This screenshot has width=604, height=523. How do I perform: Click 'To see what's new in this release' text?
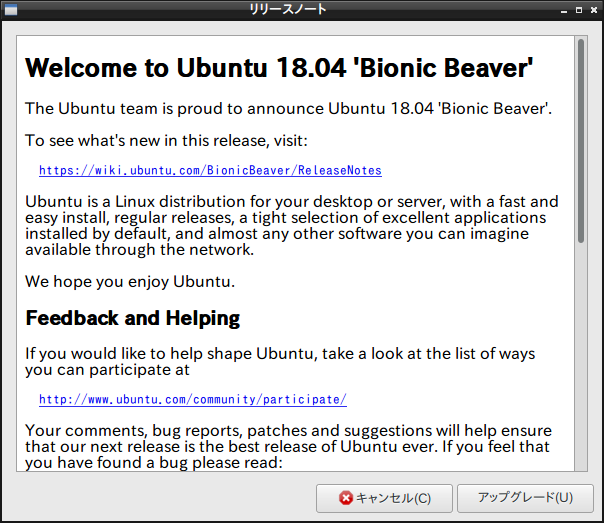tap(166, 141)
